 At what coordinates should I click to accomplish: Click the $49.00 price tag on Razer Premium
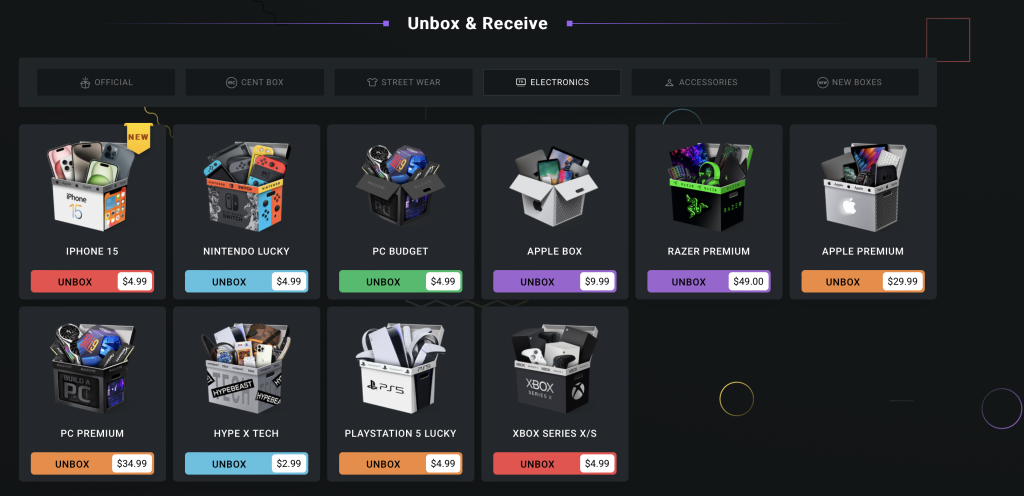coord(748,282)
